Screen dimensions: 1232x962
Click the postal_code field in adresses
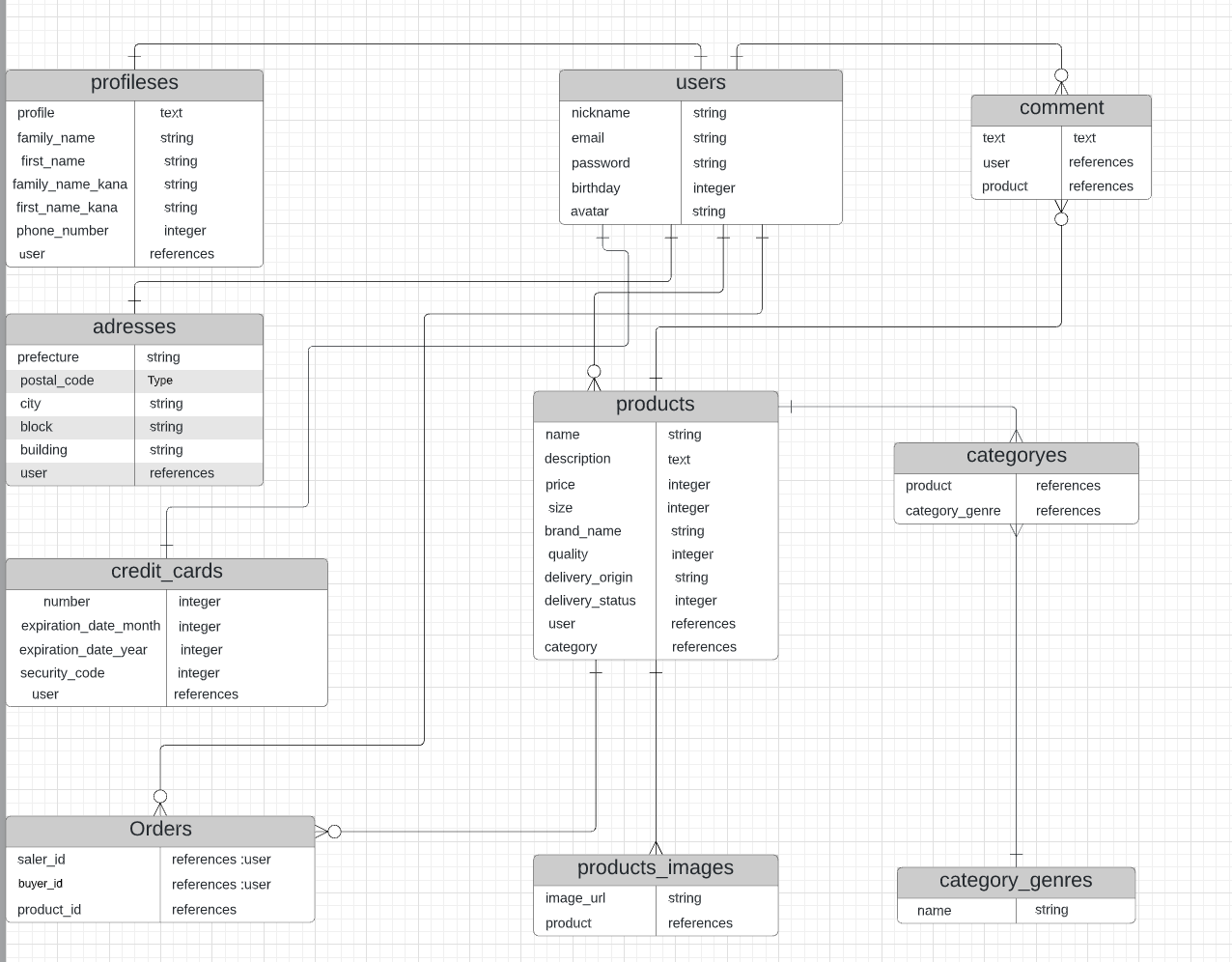[x=57, y=381]
